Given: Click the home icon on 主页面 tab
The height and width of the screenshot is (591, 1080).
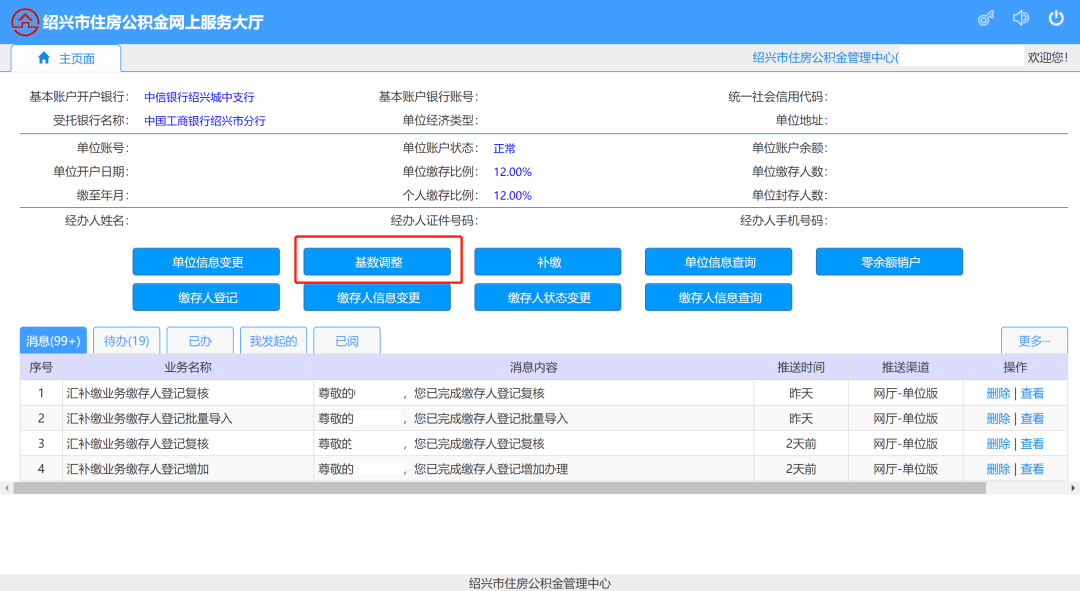Looking at the screenshot, I should click(x=43, y=58).
